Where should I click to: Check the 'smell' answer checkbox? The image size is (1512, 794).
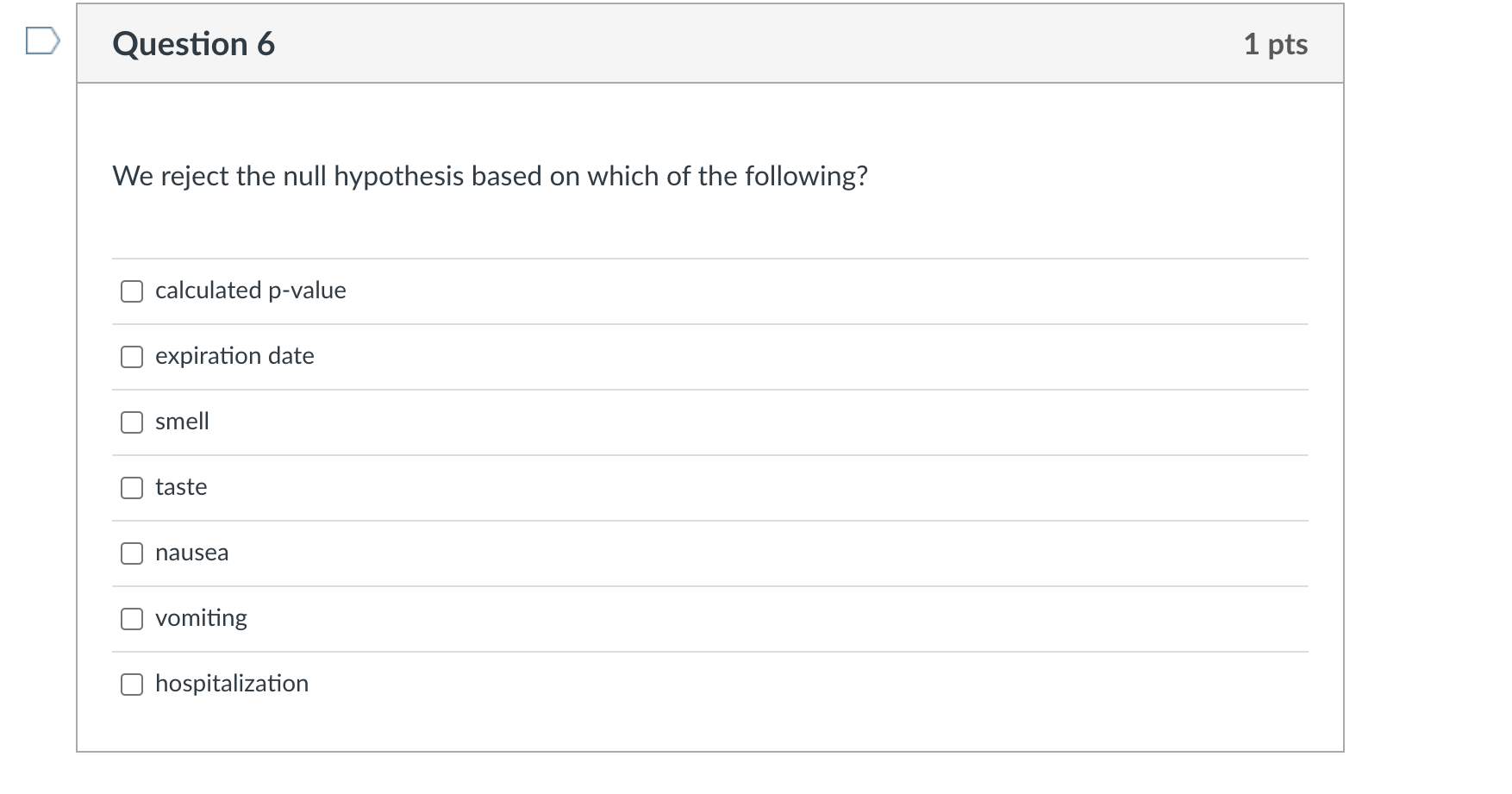(131, 422)
